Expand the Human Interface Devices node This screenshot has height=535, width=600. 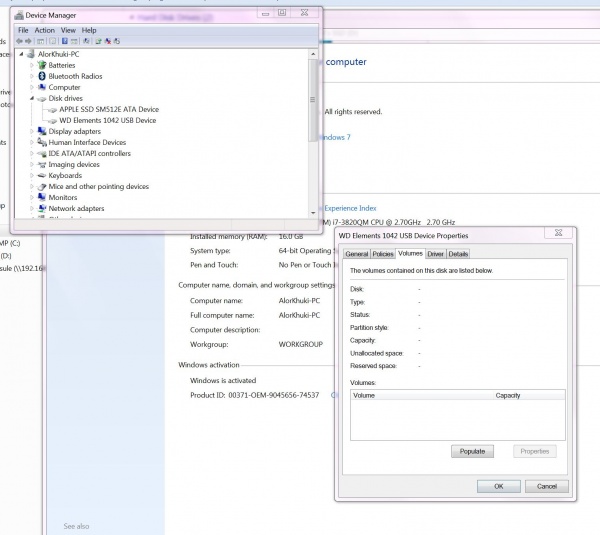tap(32, 142)
